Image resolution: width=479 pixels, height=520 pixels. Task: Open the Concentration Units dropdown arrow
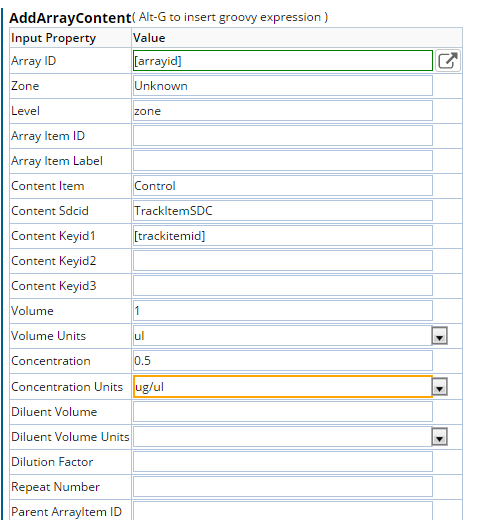coord(439,387)
